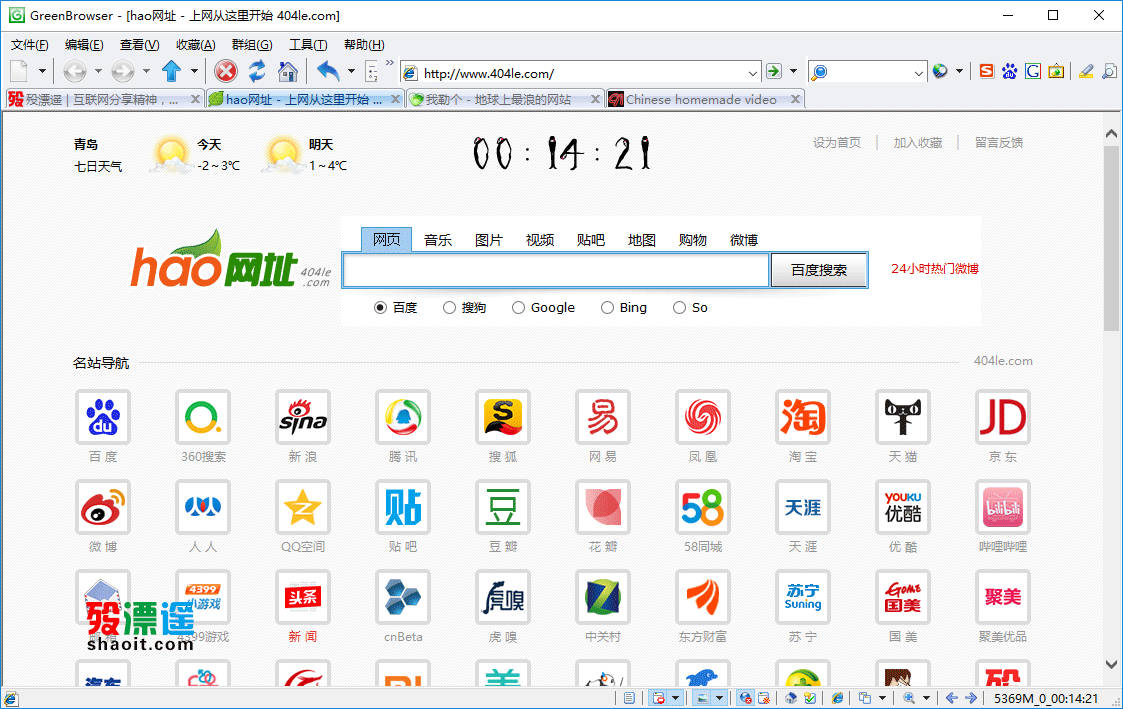The width and height of the screenshot is (1123, 709).
Task: Open the 苏宁 Suning site icon
Action: click(x=802, y=597)
